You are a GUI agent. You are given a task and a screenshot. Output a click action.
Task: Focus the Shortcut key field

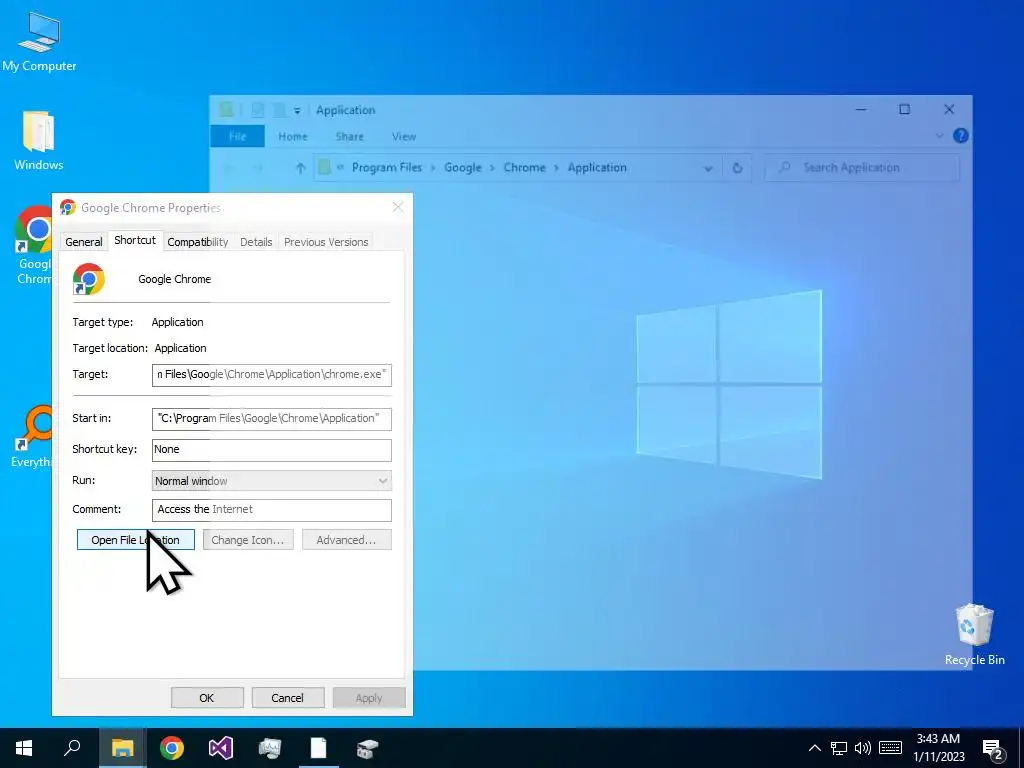[x=272, y=450]
